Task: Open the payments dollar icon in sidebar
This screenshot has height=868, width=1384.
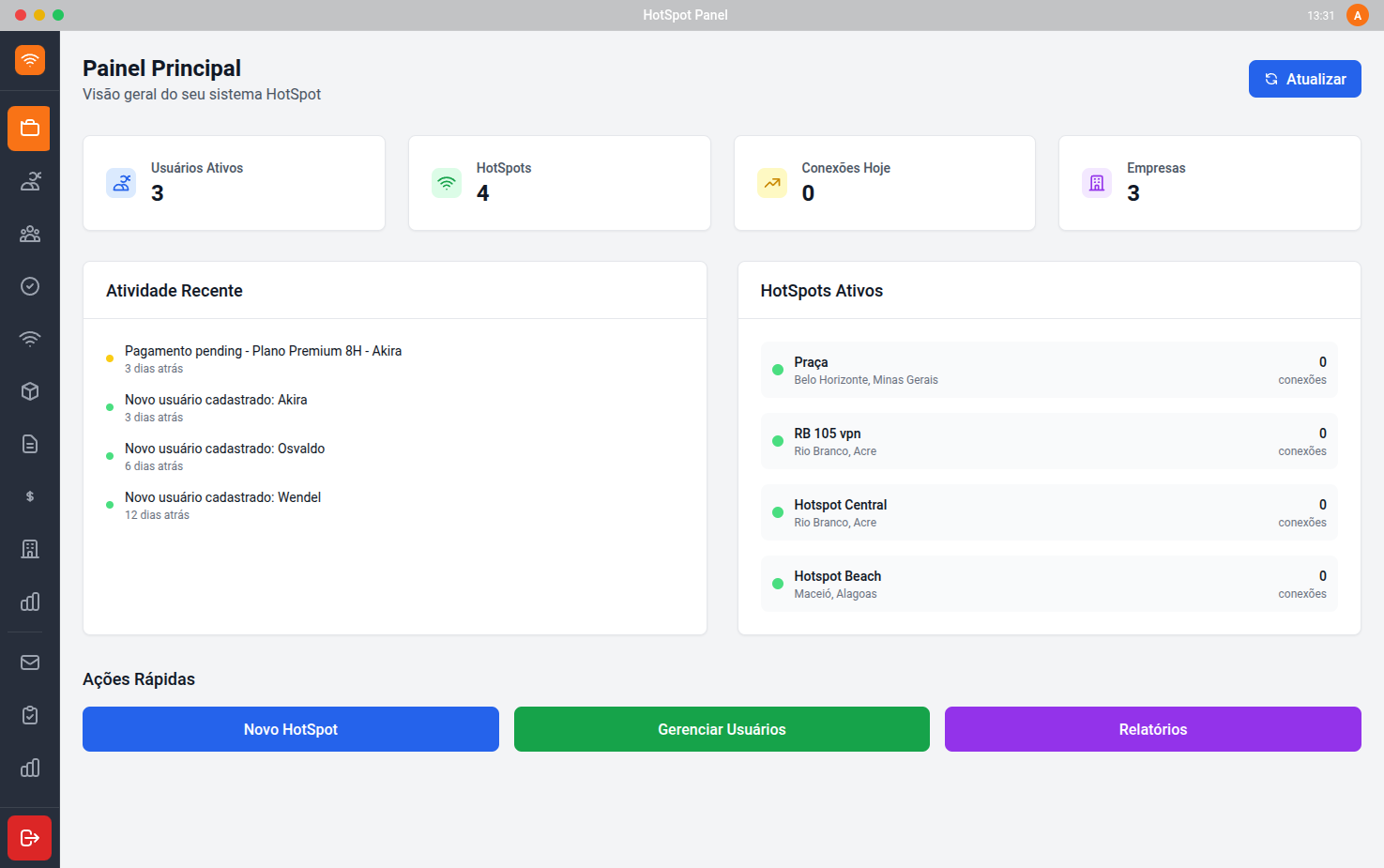Action: pos(29,496)
